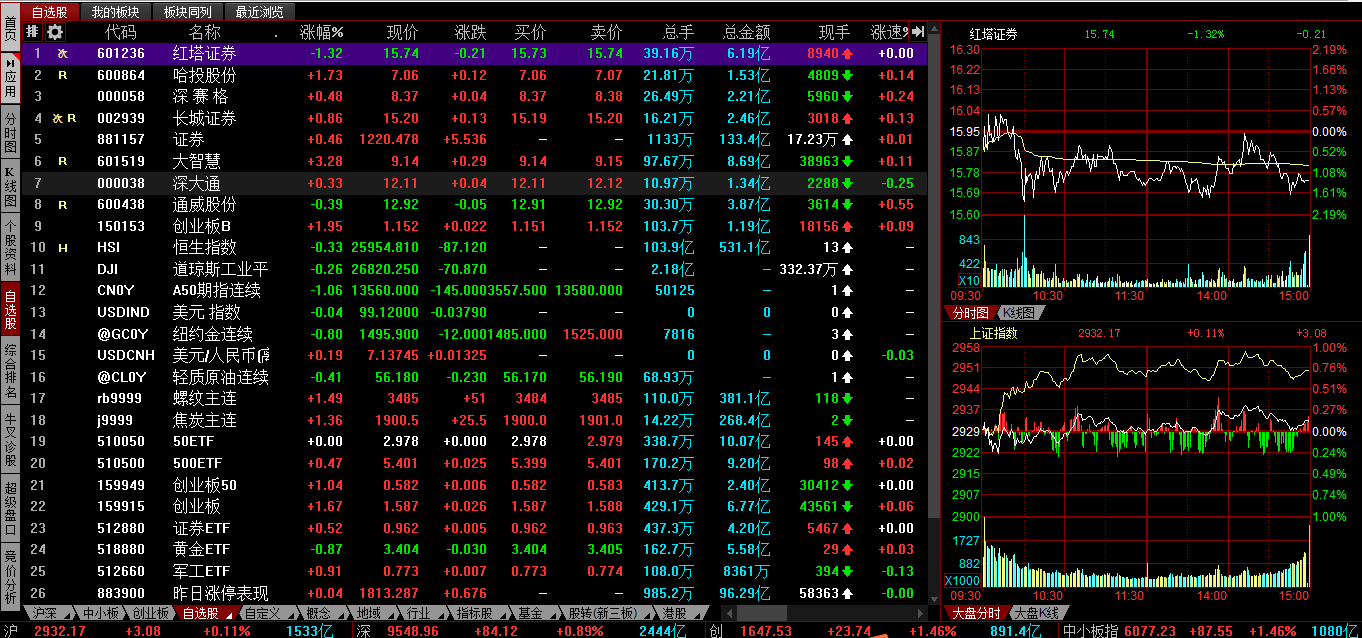The image size is (1362, 638).
Task: Open 综合排名 in the left sidebar
Action: click(10, 371)
